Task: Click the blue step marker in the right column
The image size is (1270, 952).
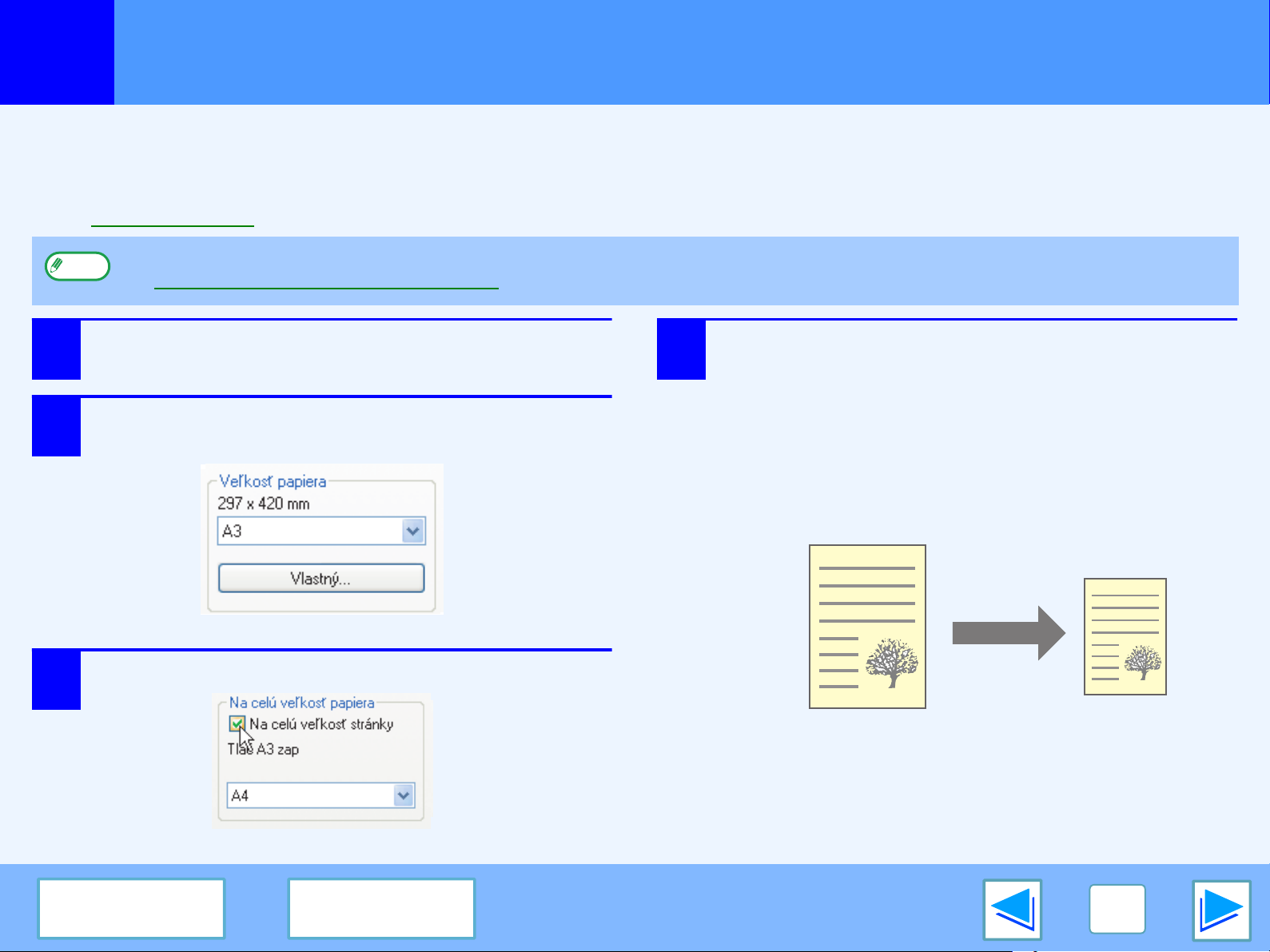Action: coord(681,349)
